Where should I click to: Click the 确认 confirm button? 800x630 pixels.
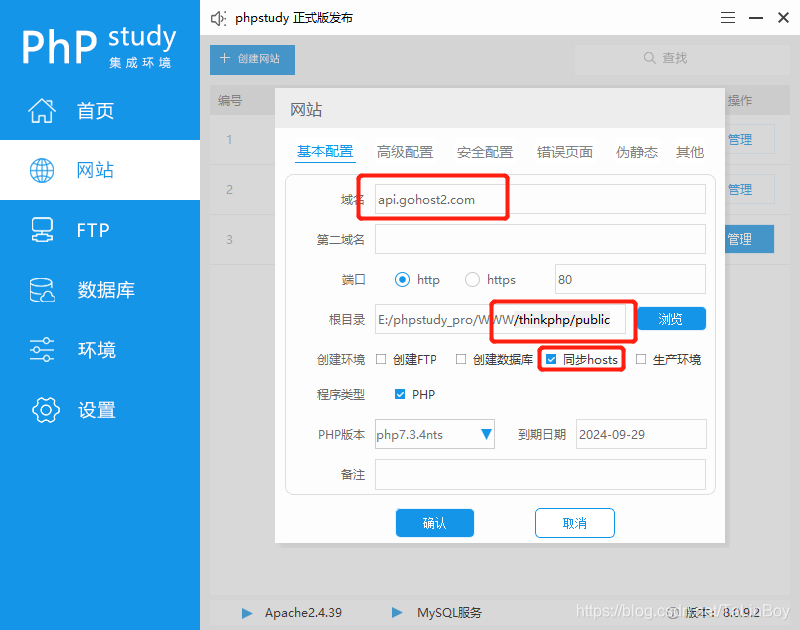[435, 523]
